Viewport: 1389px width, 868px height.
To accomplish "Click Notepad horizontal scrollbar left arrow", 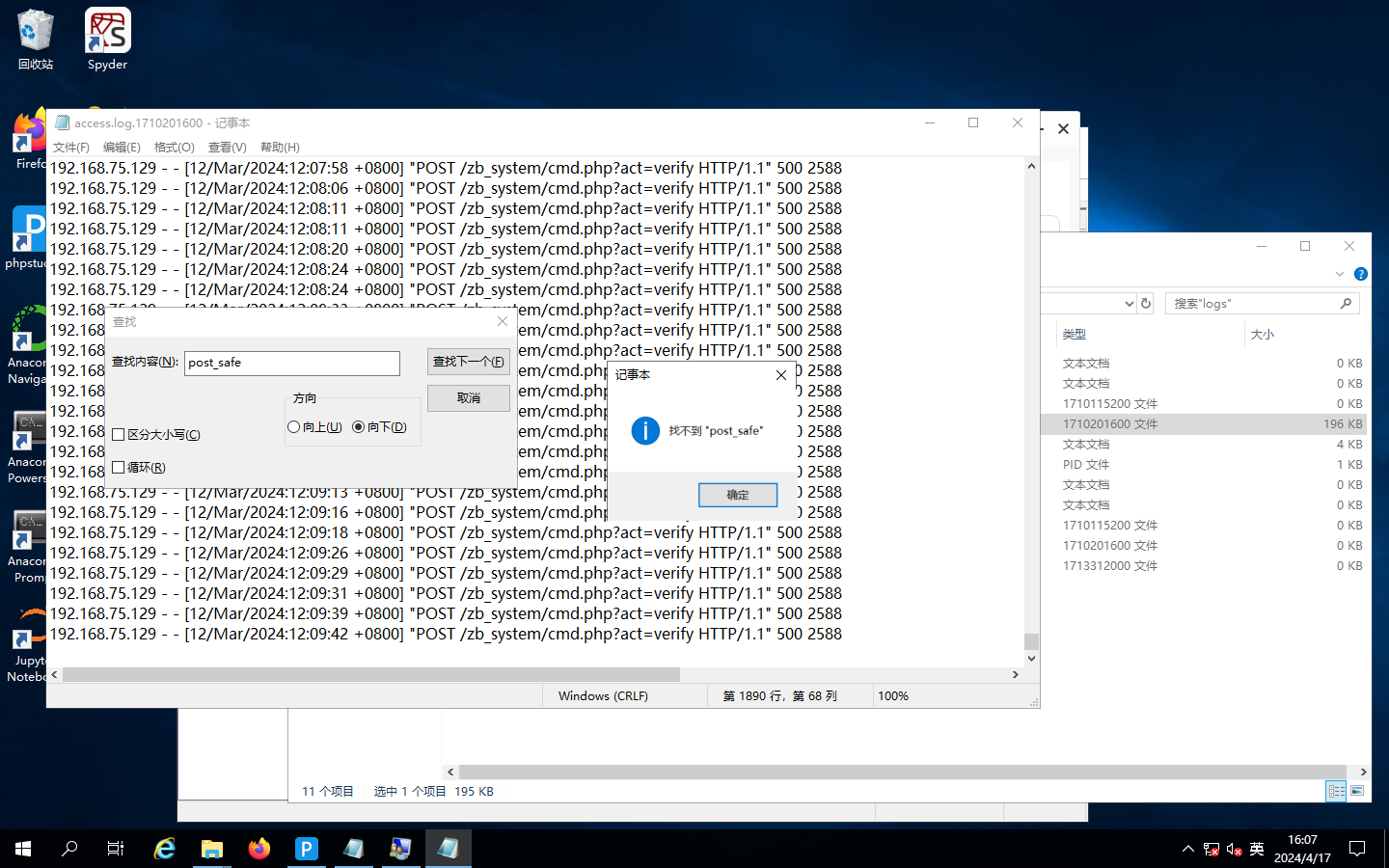I will 54,675.
